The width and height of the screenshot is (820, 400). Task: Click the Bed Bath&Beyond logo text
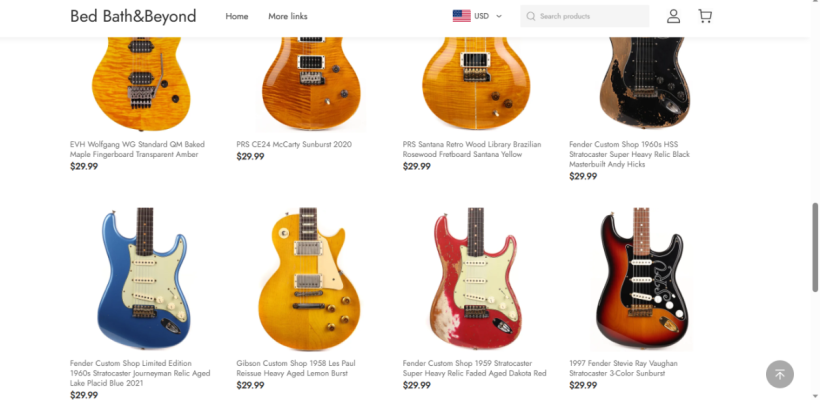133,16
